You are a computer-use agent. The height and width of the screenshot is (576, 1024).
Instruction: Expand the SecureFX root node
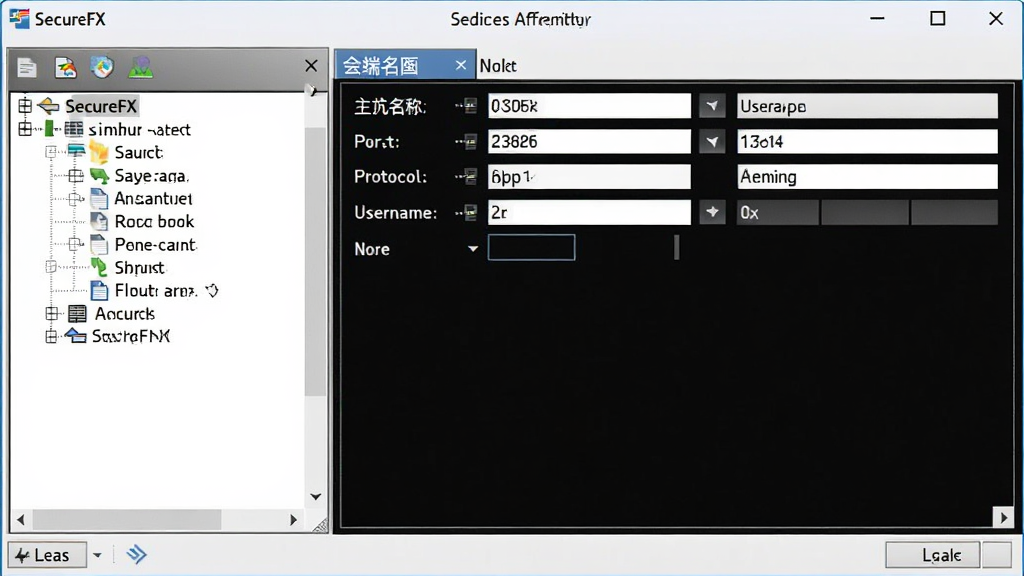25,105
